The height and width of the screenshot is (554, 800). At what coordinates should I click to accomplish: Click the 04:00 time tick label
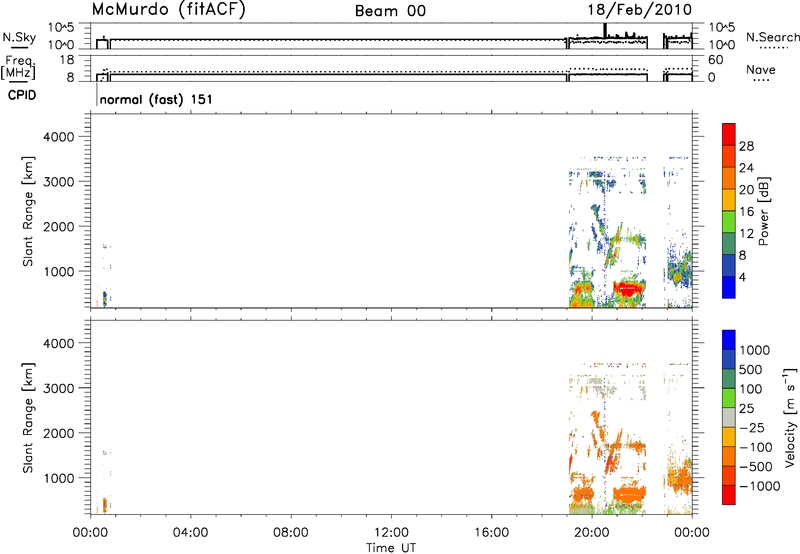tap(190, 533)
